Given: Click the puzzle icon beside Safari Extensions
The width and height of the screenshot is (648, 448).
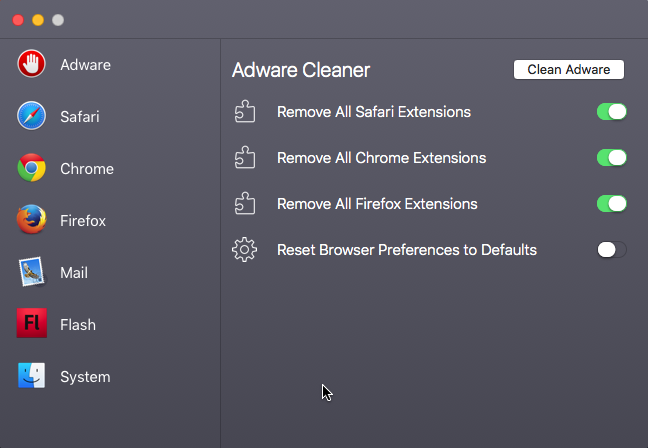Looking at the screenshot, I should coord(245,112).
